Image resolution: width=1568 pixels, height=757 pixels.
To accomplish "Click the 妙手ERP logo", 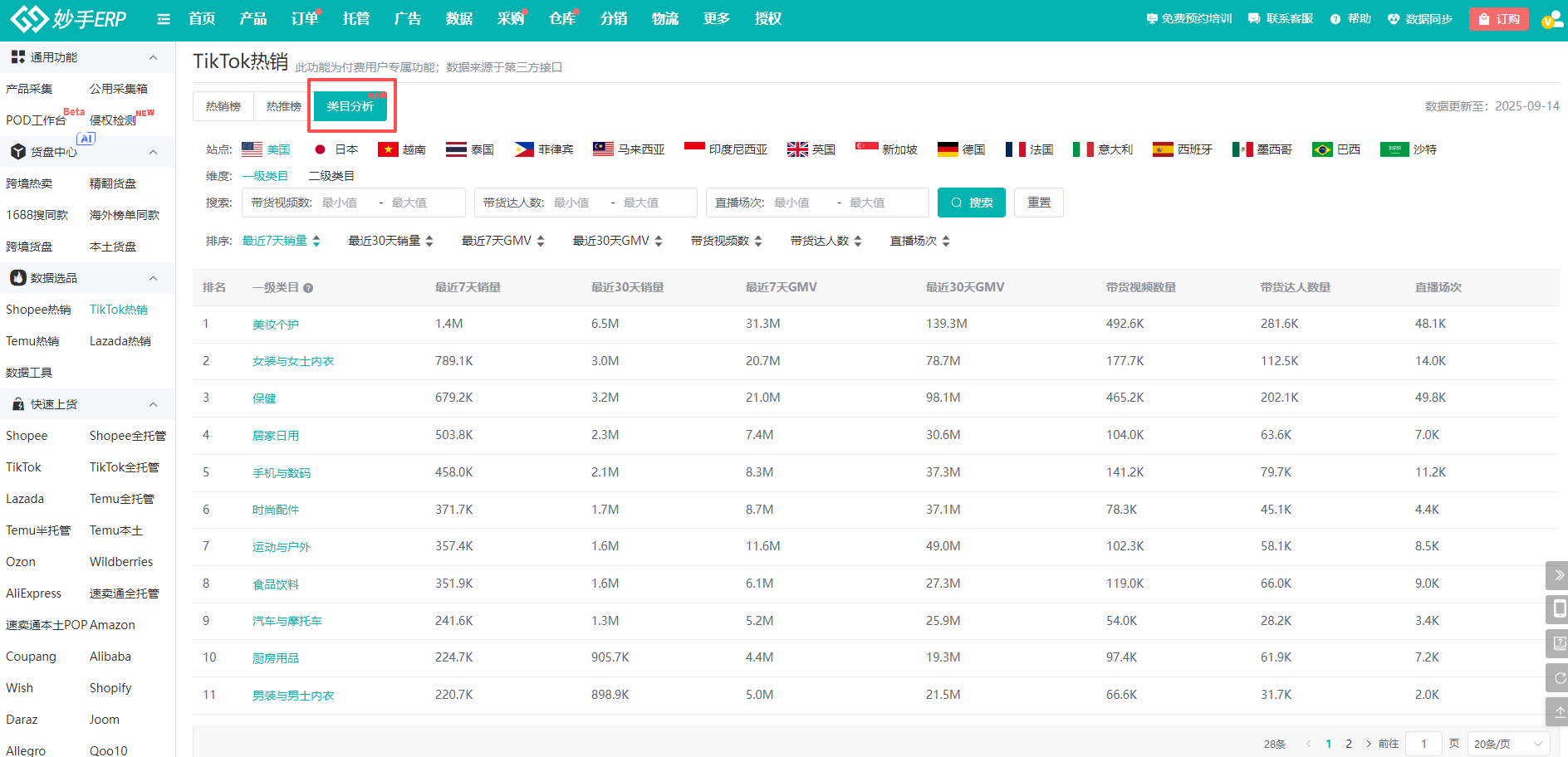I will [x=68, y=18].
